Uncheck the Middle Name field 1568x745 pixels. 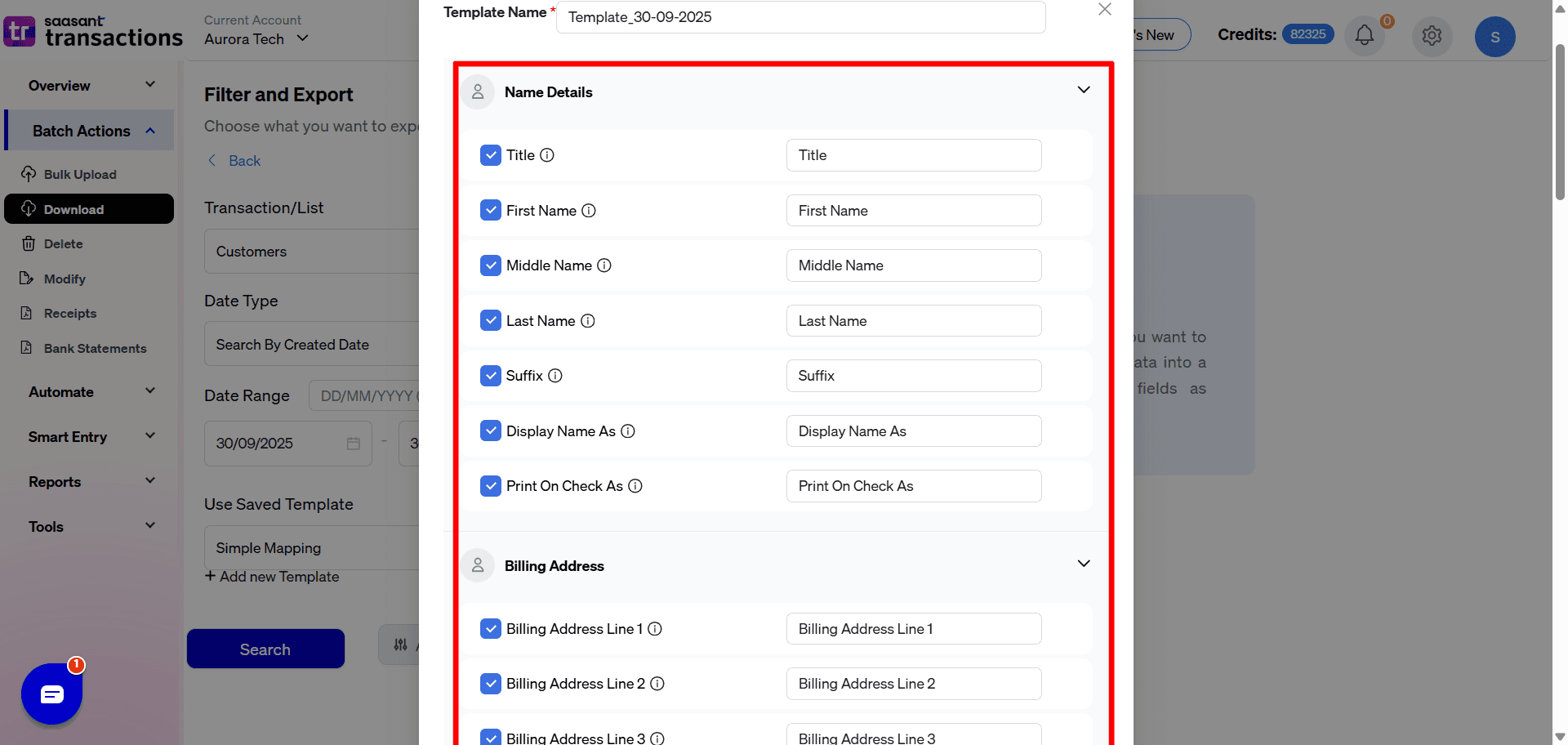(x=491, y=265)
